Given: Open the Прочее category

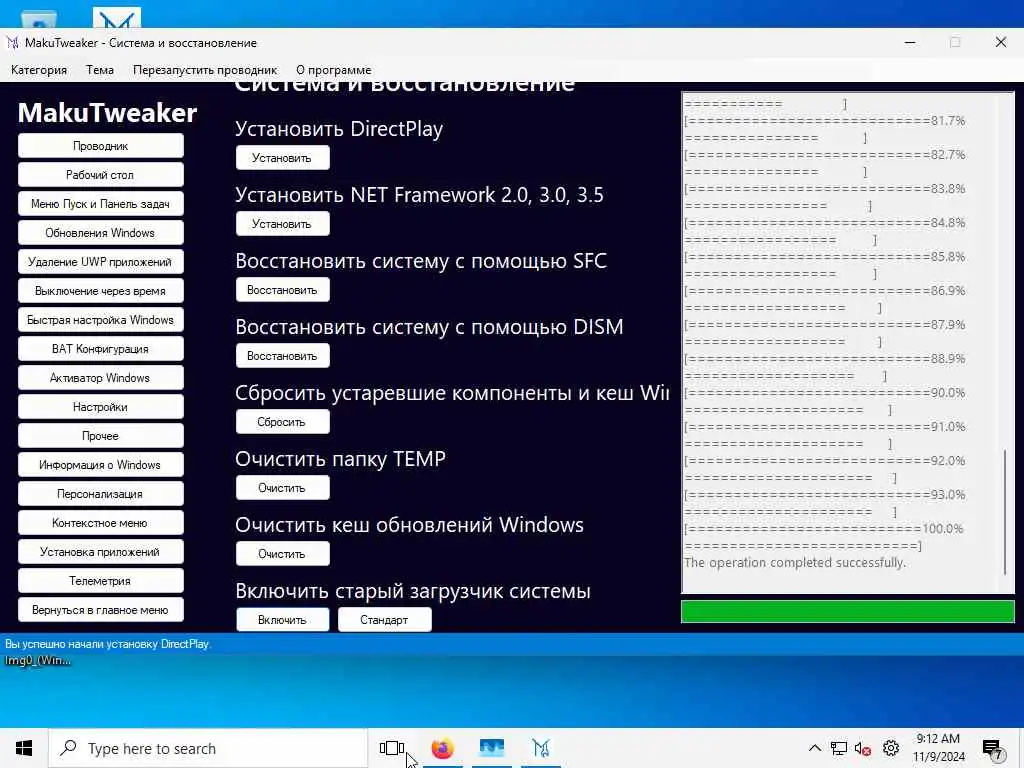Looking at the screenshot, I should pyautogui.click(x=101, y=436).
